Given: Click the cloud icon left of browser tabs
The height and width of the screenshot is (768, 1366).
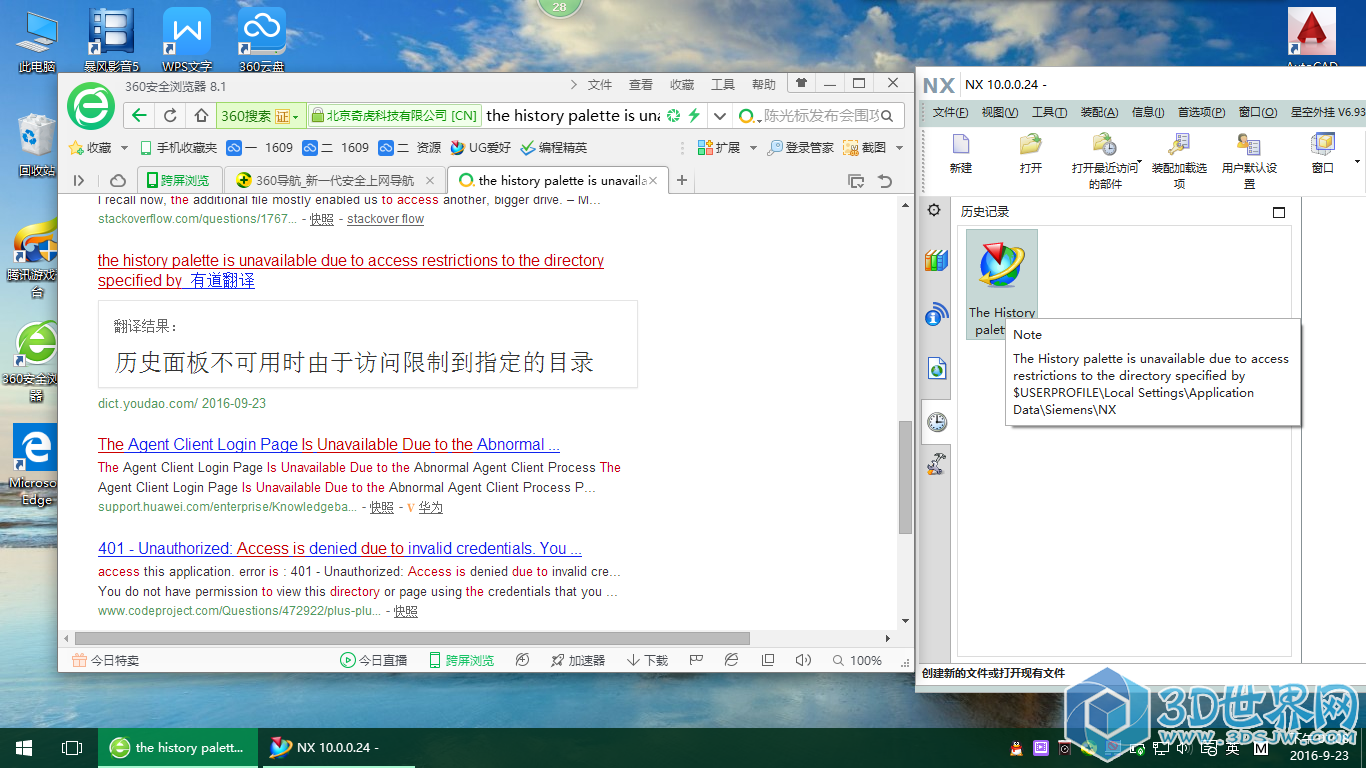Looking at the screenshot, I should (118, 181).
